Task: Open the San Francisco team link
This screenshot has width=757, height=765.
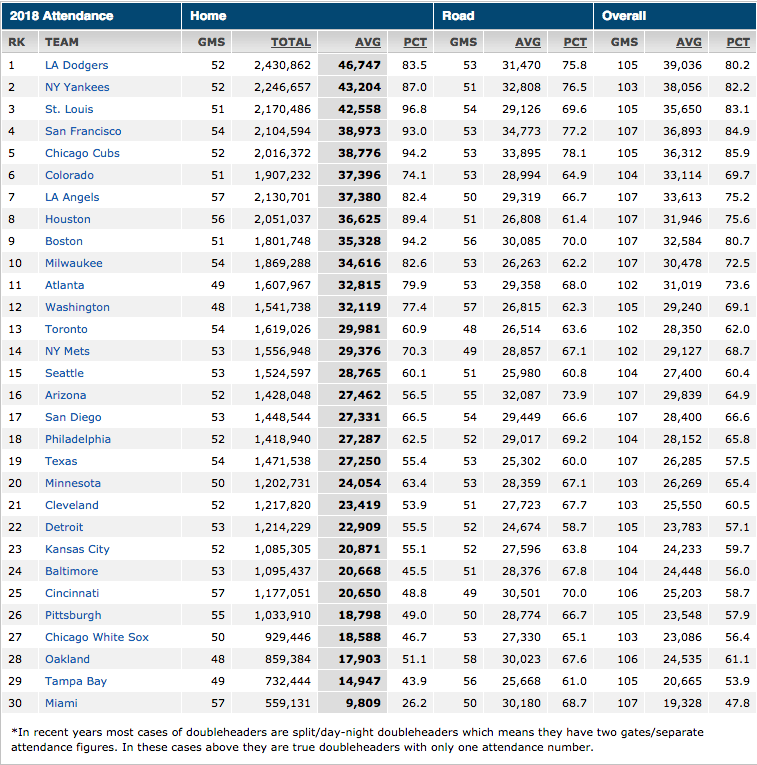Action: [83, 131]
